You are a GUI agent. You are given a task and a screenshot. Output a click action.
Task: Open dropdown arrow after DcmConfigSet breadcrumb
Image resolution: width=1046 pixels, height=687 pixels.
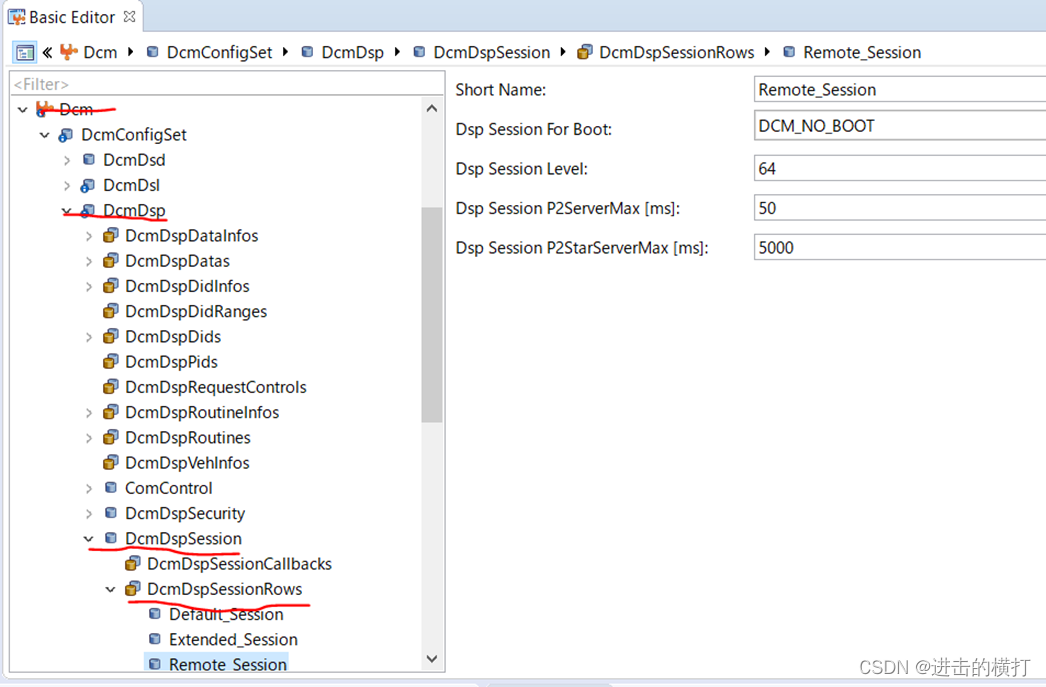285,51
